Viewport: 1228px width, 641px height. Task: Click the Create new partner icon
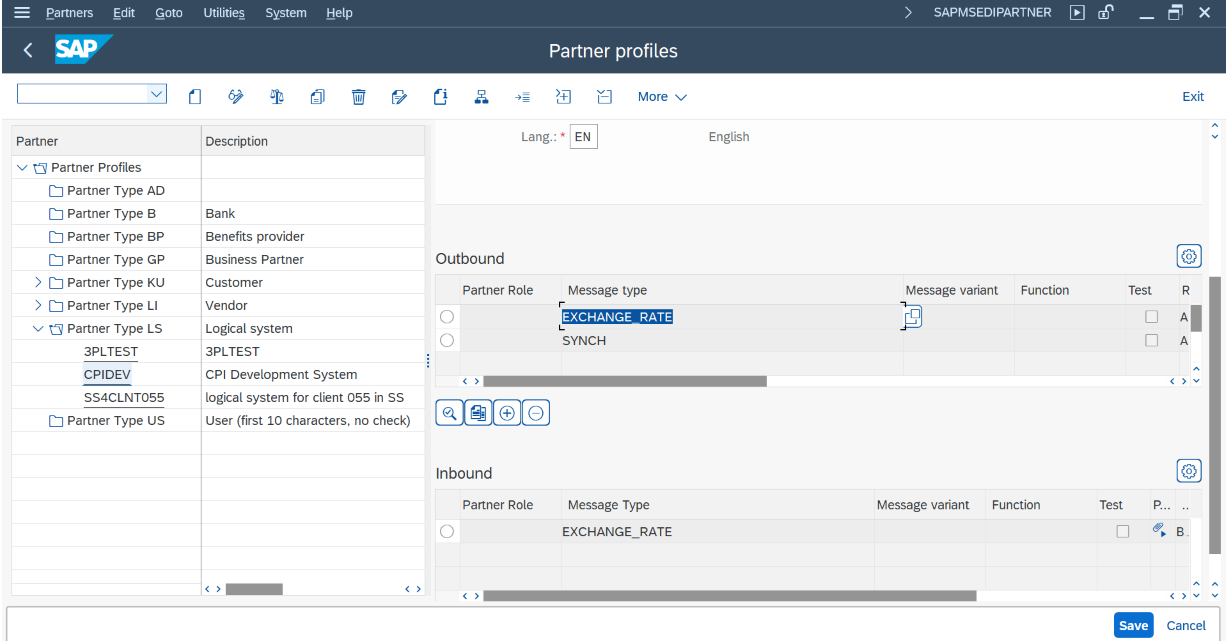click(x=195, y=97)
